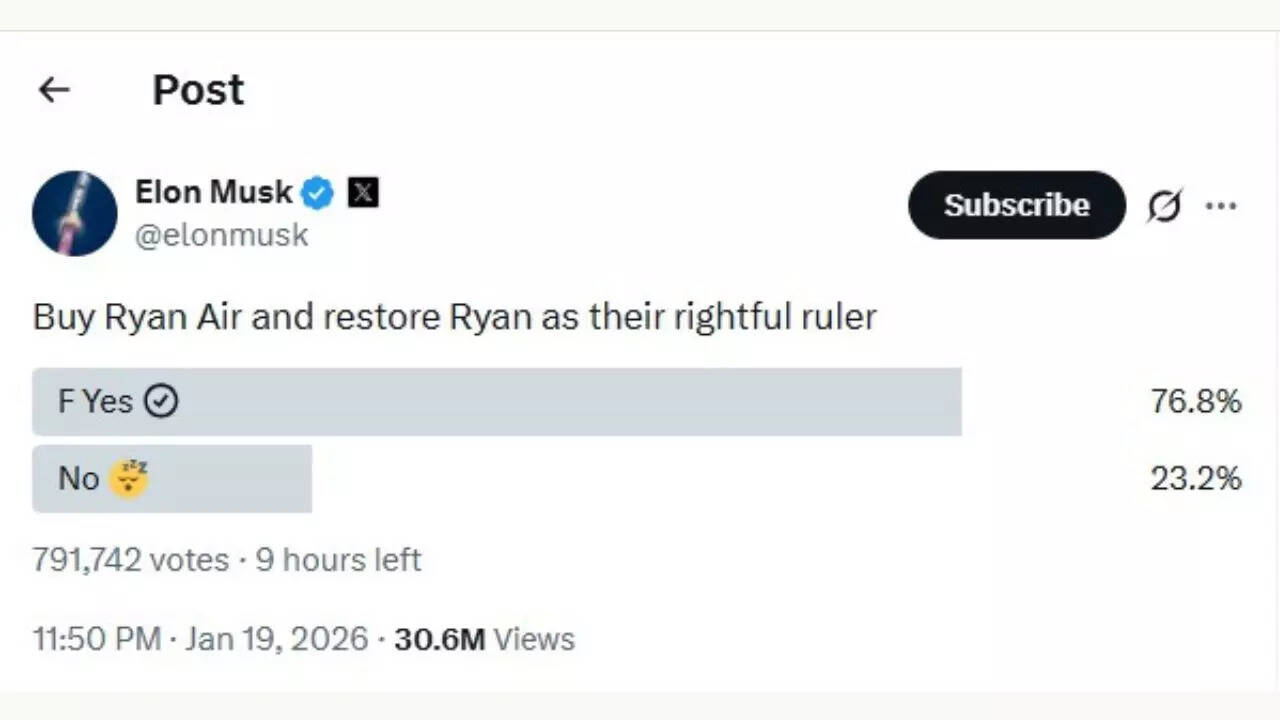Open Grok analysis for this post
The width and height of the screenshot is (1280, 720).
coord(1163,205)
